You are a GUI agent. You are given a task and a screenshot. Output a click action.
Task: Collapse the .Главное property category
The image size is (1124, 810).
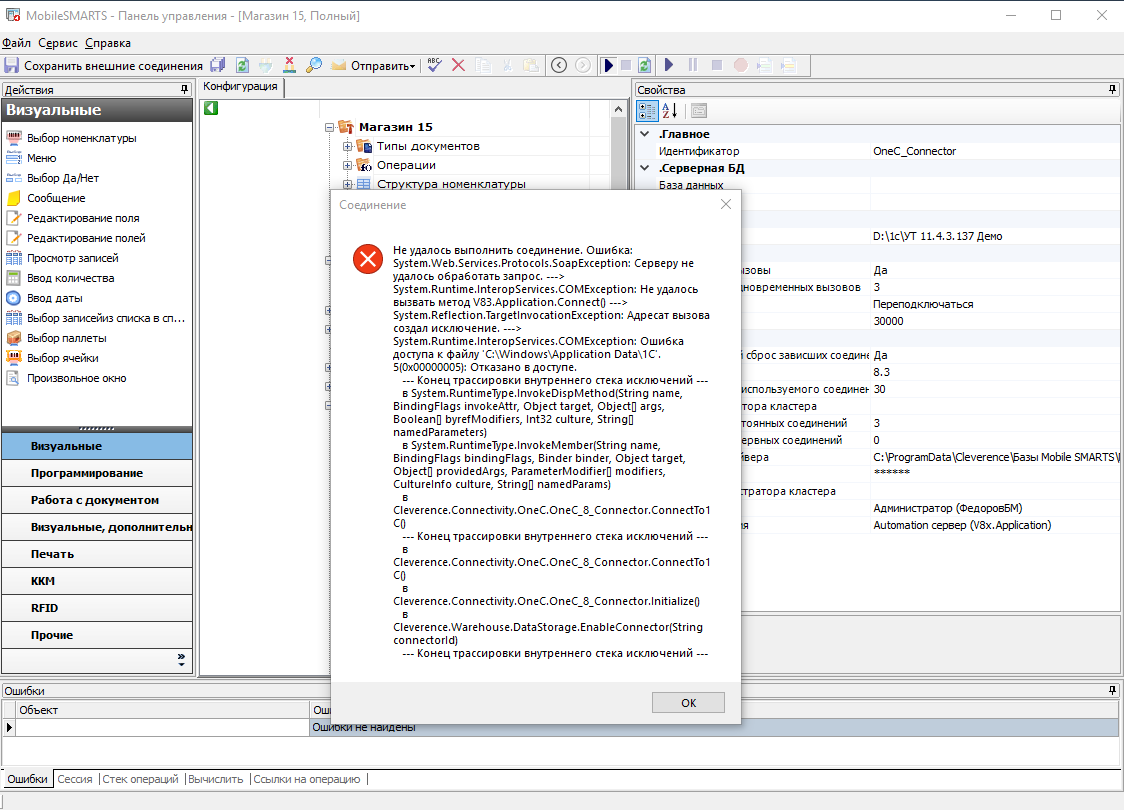tap(644, 134)
